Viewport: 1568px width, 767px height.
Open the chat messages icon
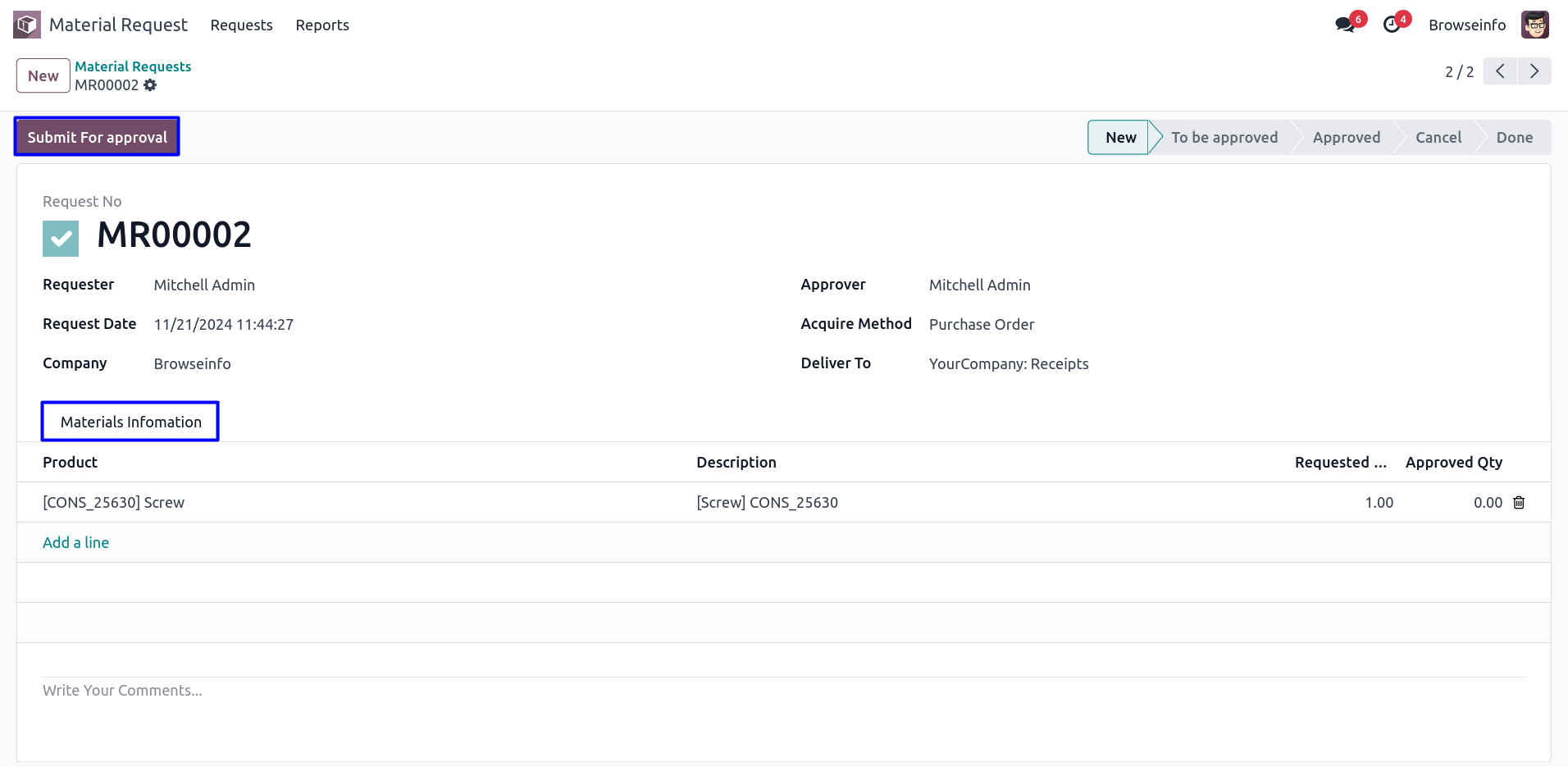pyautogui.click(x=1345, y=25)
